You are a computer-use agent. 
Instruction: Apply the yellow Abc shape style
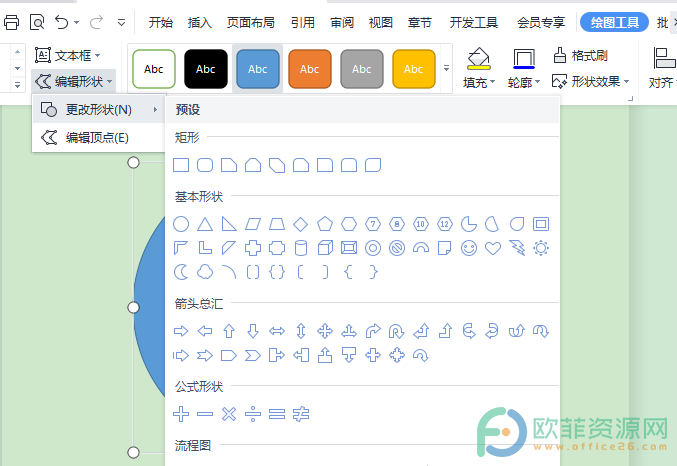click(x=414, y=69)
